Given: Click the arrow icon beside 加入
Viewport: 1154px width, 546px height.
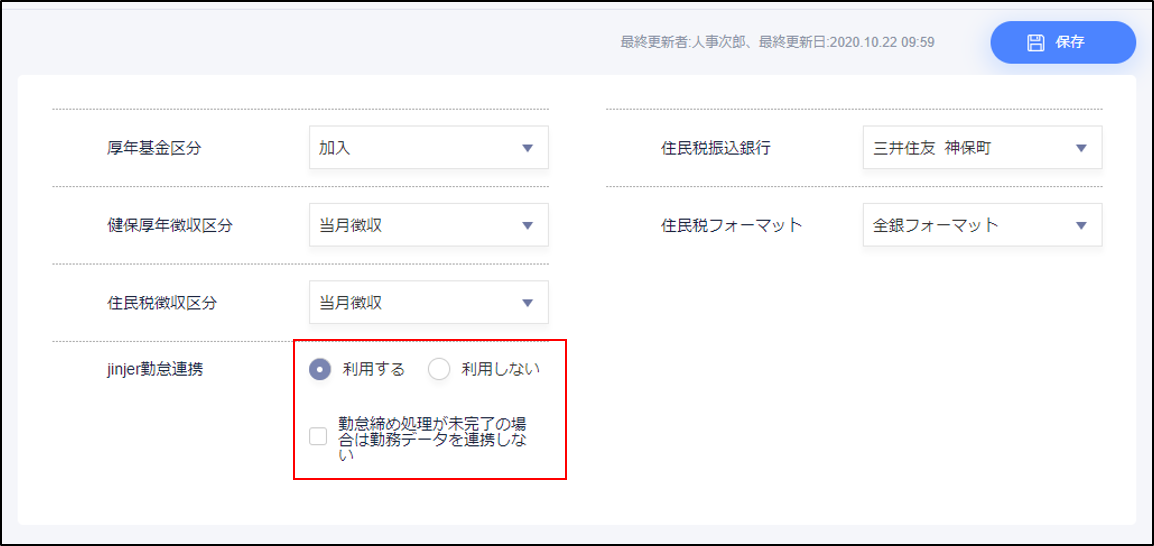Looking at the screenshot, I should (x=528, y=148).
